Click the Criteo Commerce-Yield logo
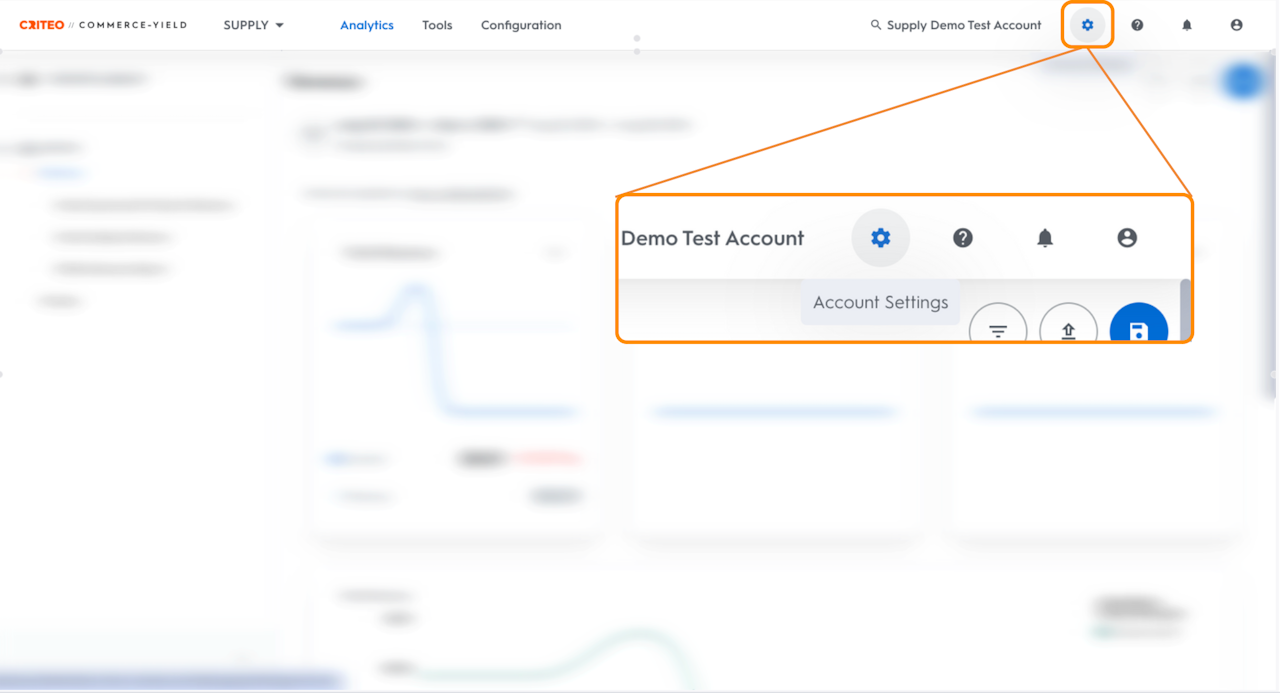Screen dimensions: 1280x693 click(x=103, y=25)
